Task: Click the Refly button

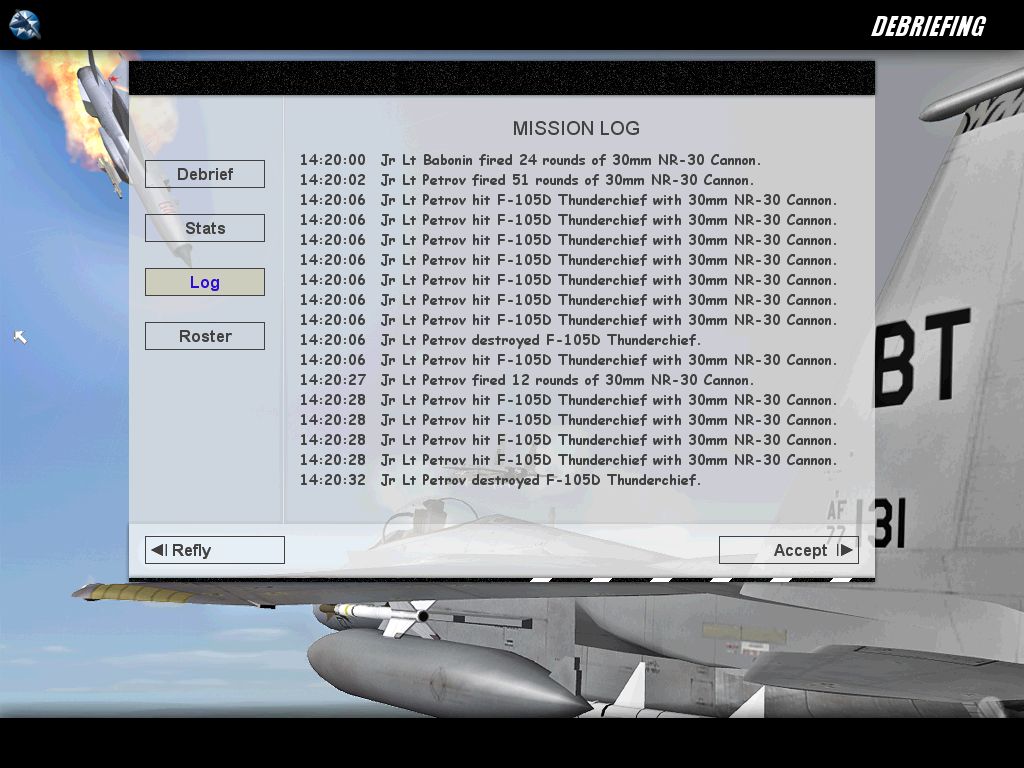Action: [x=214, y=550]
